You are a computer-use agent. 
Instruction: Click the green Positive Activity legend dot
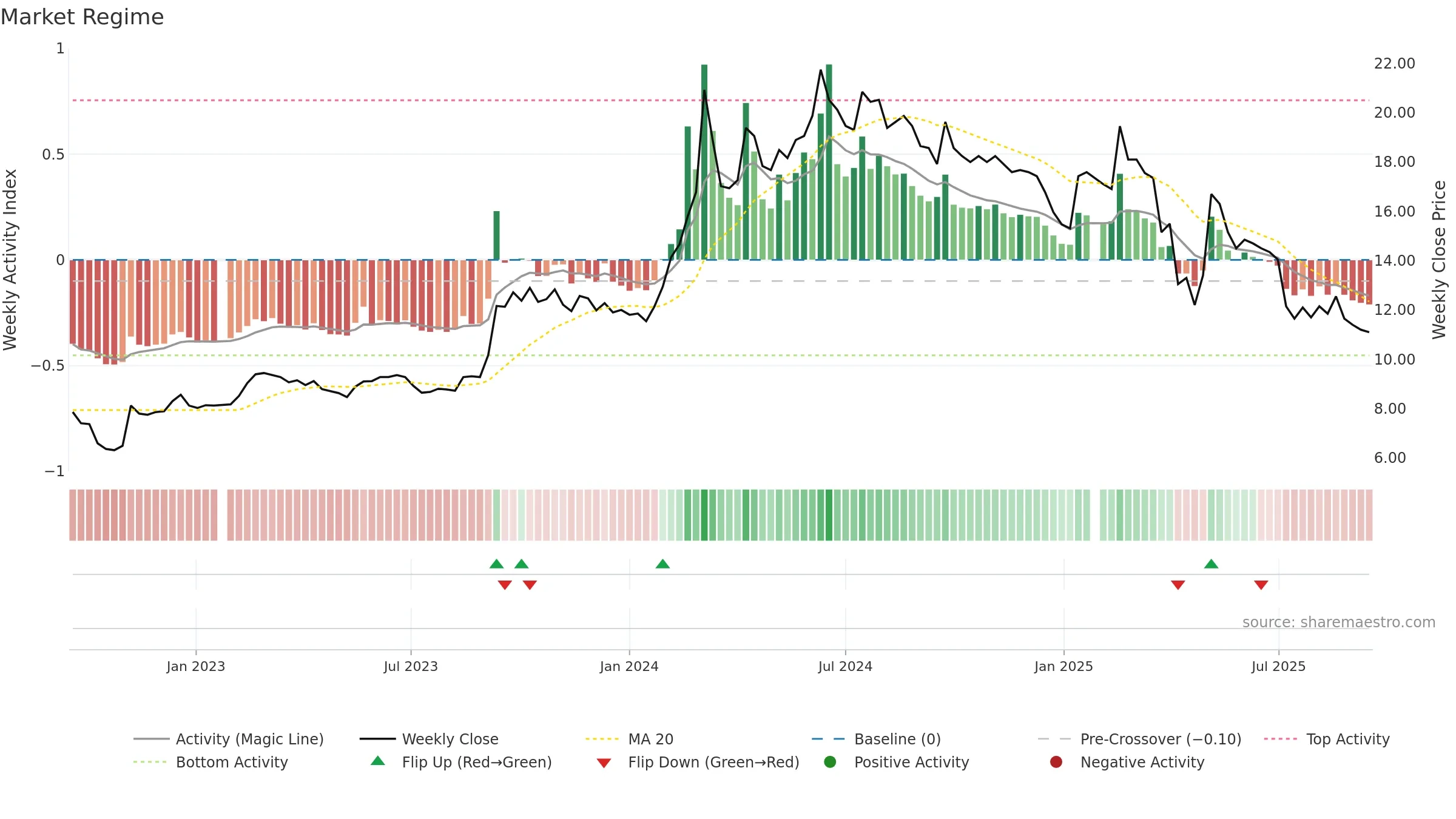[x=830, y=761]
